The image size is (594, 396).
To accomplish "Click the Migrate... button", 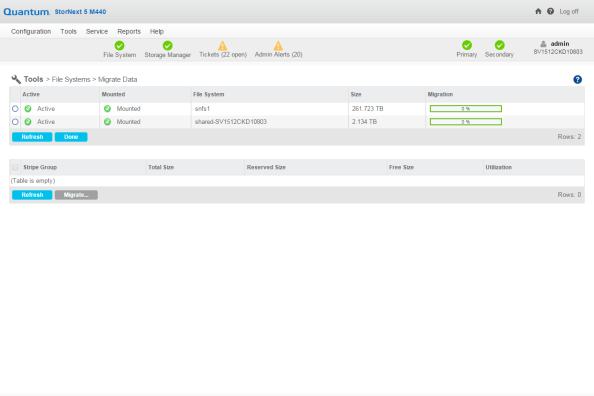I will pos(76,195).
